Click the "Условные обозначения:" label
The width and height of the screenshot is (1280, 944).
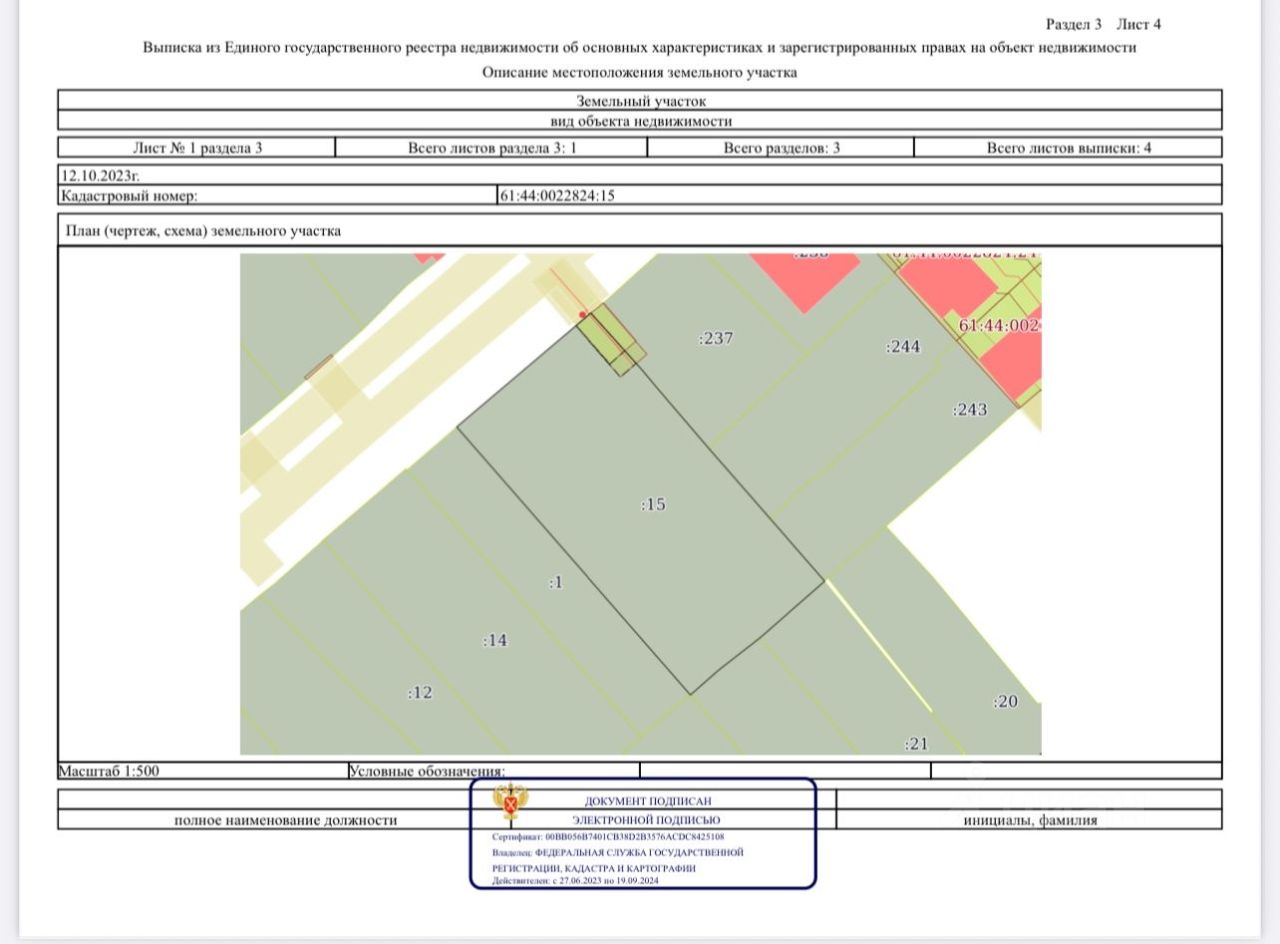(427, 771)
